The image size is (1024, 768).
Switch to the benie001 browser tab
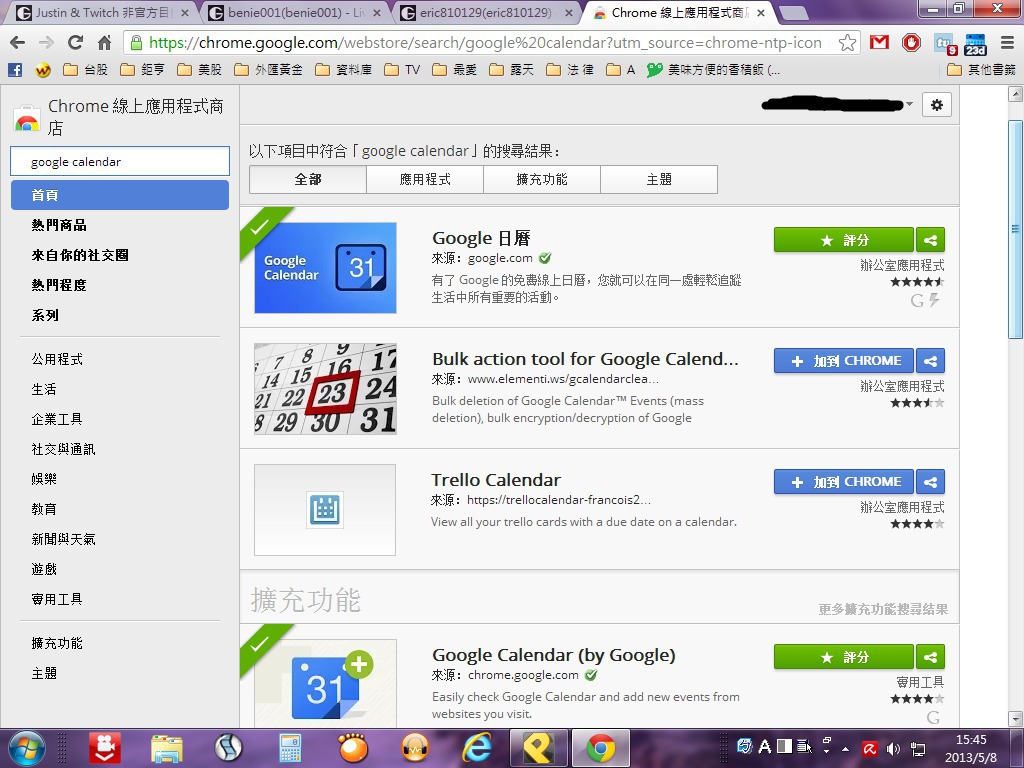(294, 13)
